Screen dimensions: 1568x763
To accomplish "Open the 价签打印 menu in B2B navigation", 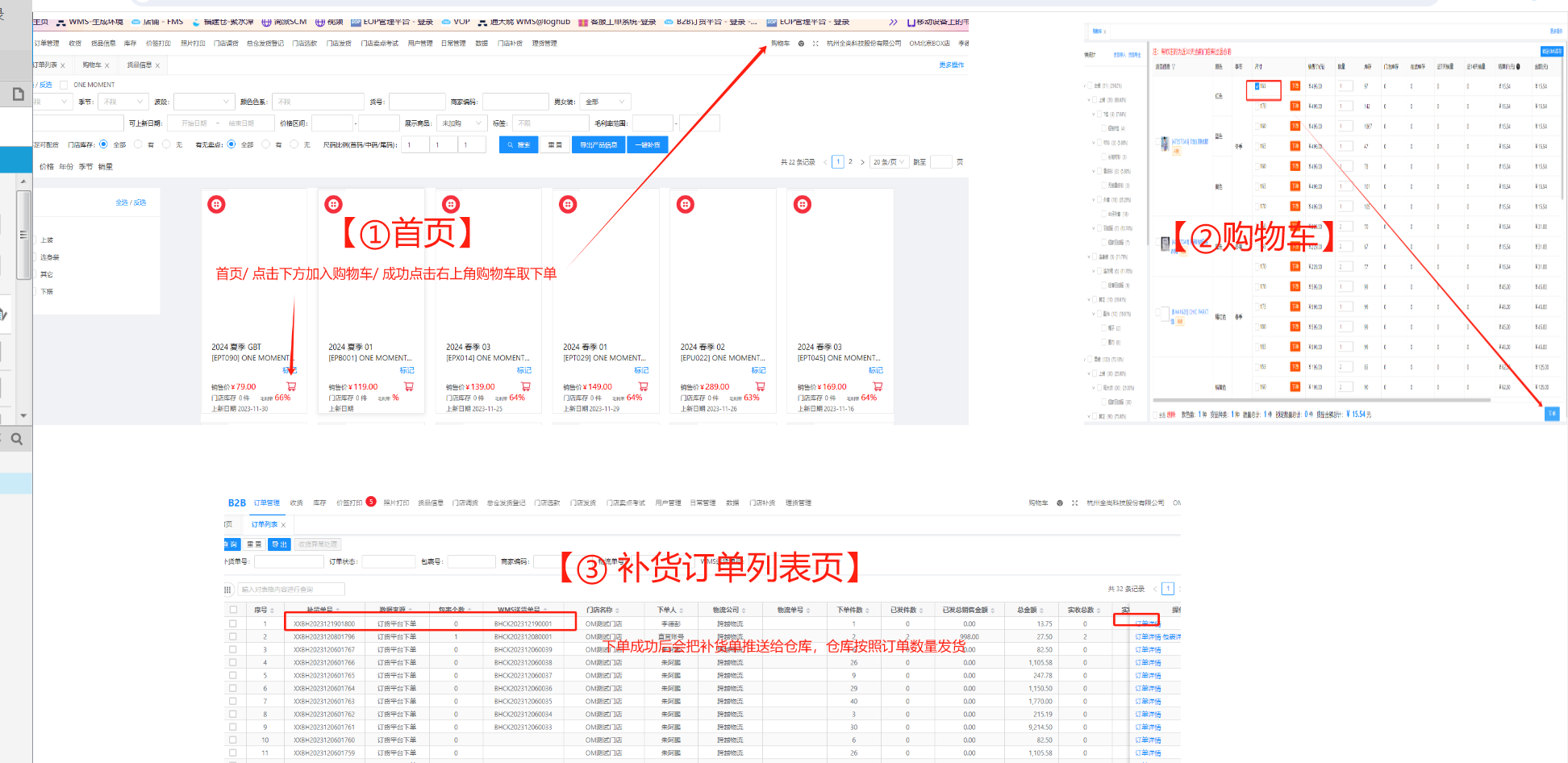I will 349,503.
